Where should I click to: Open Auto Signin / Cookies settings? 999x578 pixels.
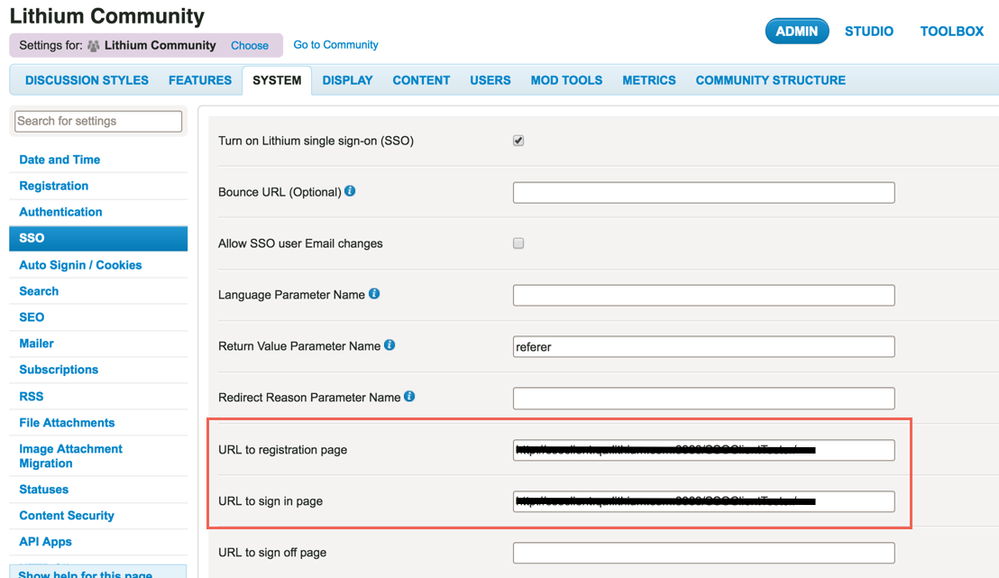click(x=80, y=265)
